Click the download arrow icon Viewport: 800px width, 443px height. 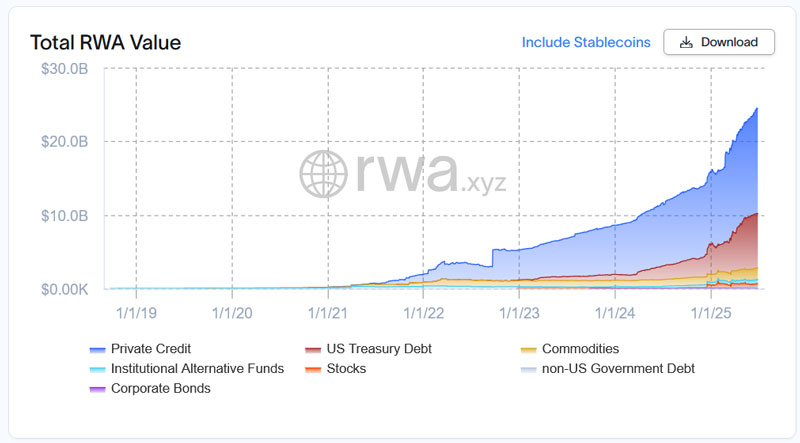(686, 42)
